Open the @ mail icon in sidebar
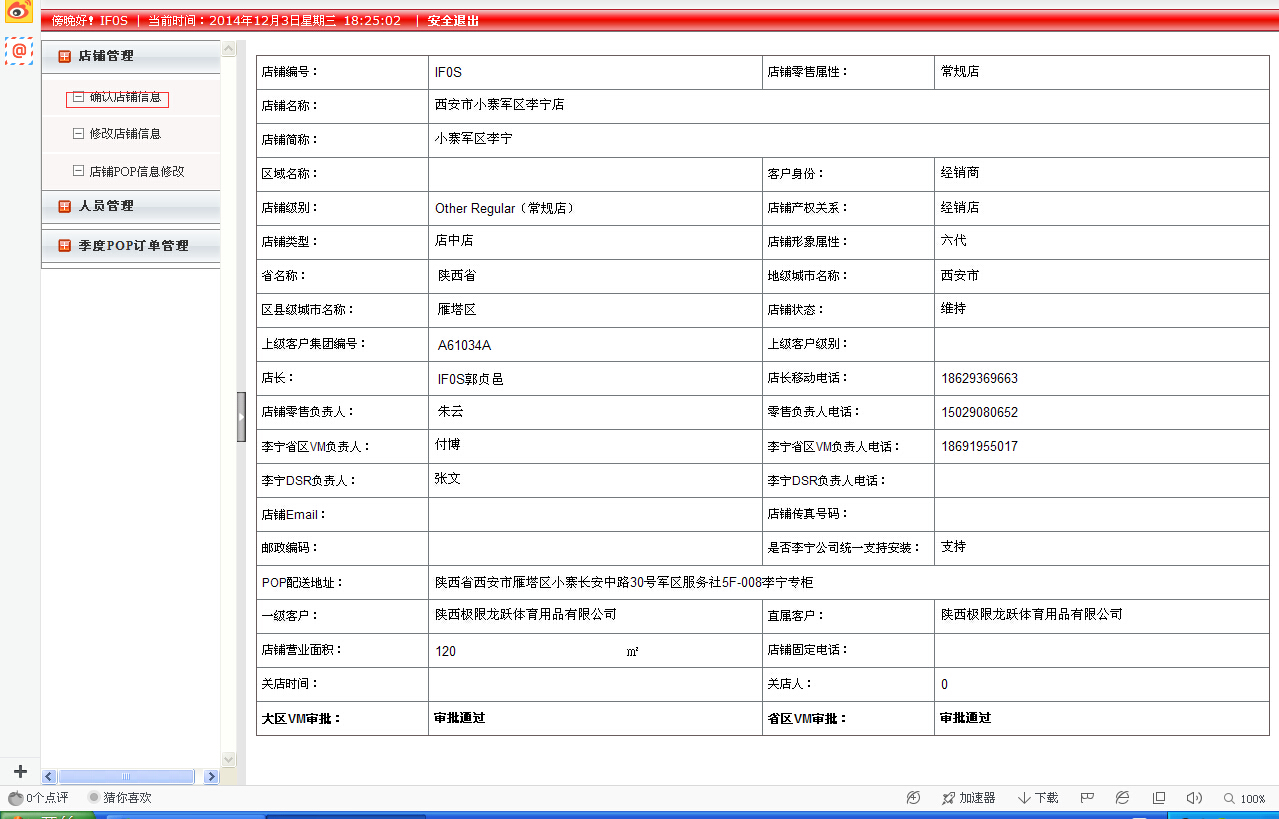This screenshot has width=1279, height=819. [x=19, y=50]
